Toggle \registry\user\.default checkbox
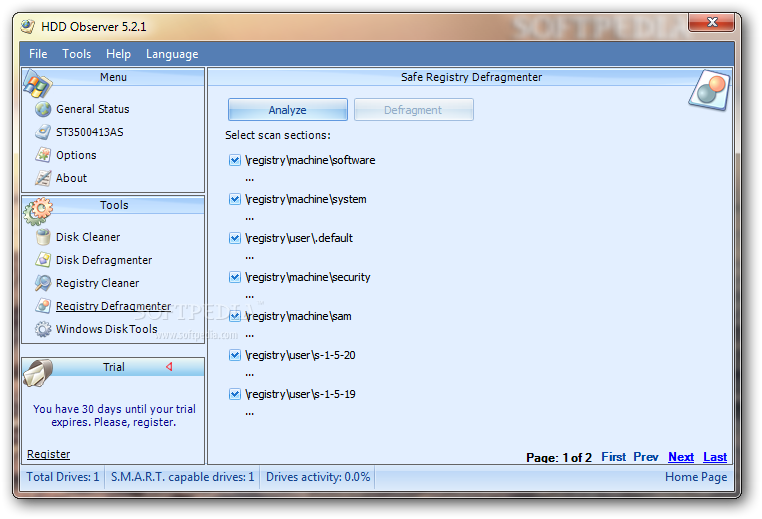 [x=235, y=238]
